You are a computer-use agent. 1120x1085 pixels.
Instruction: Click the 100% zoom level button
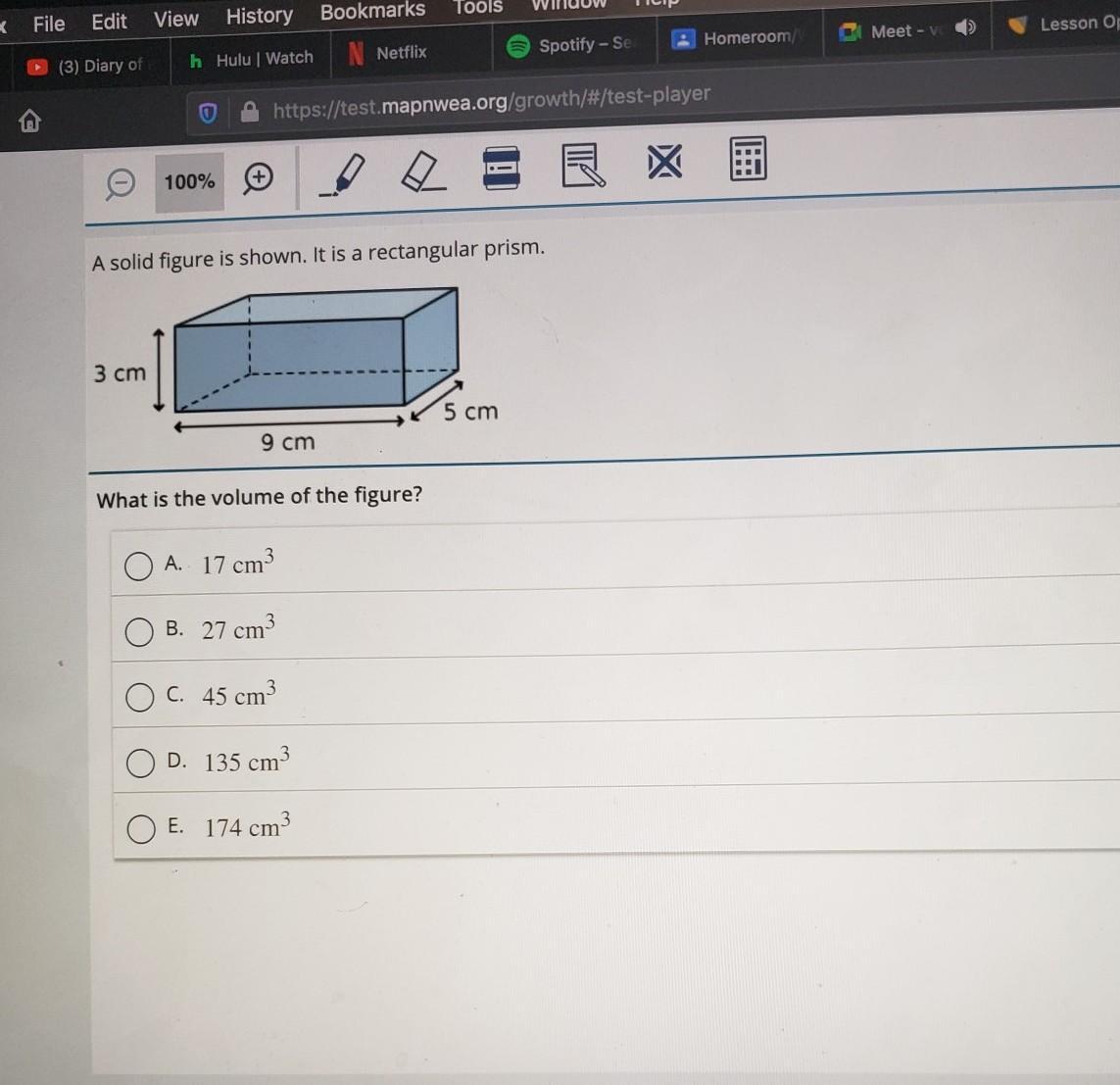pos(189,182)
